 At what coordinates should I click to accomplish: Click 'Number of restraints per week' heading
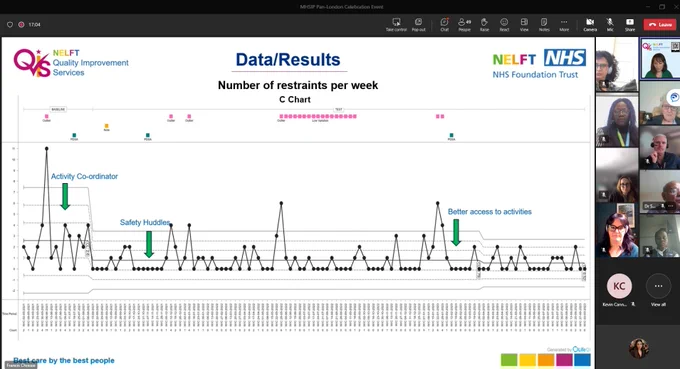(x=298, y=85)
